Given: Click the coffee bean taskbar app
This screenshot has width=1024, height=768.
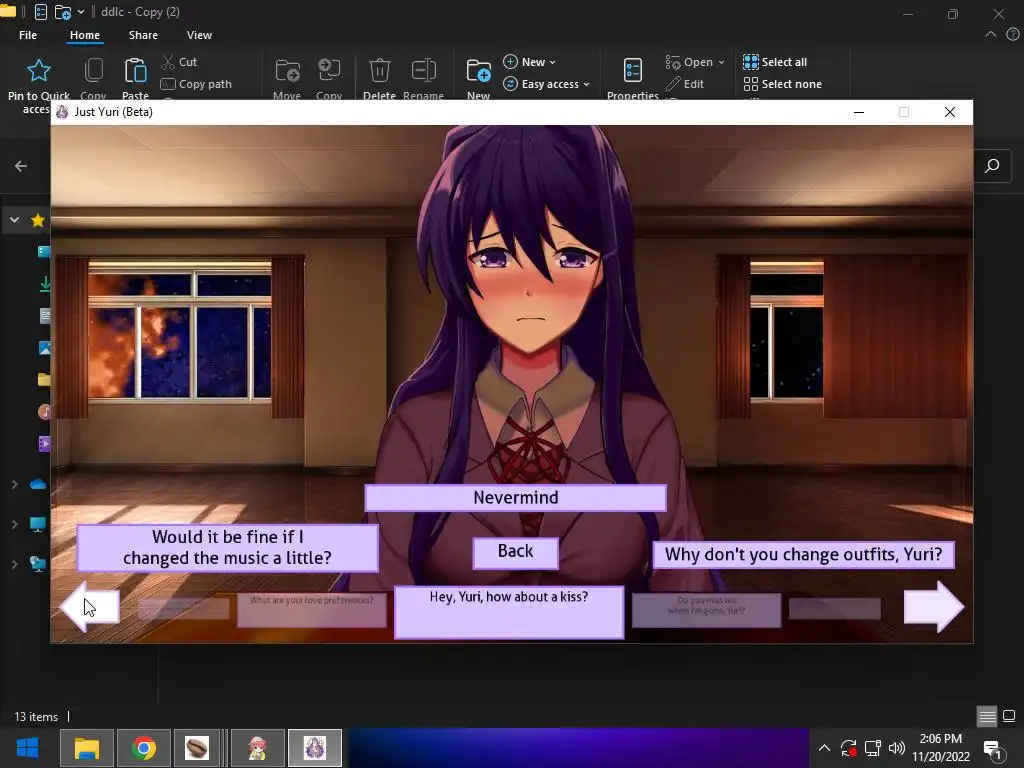Looking at the screenshot, I should click(x=196, y=748).
